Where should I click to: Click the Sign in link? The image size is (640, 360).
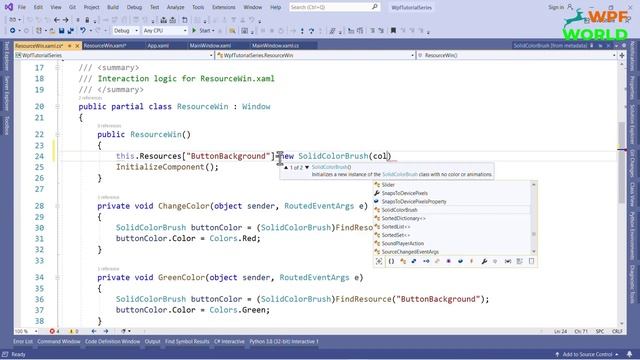[x=556, y=7]
